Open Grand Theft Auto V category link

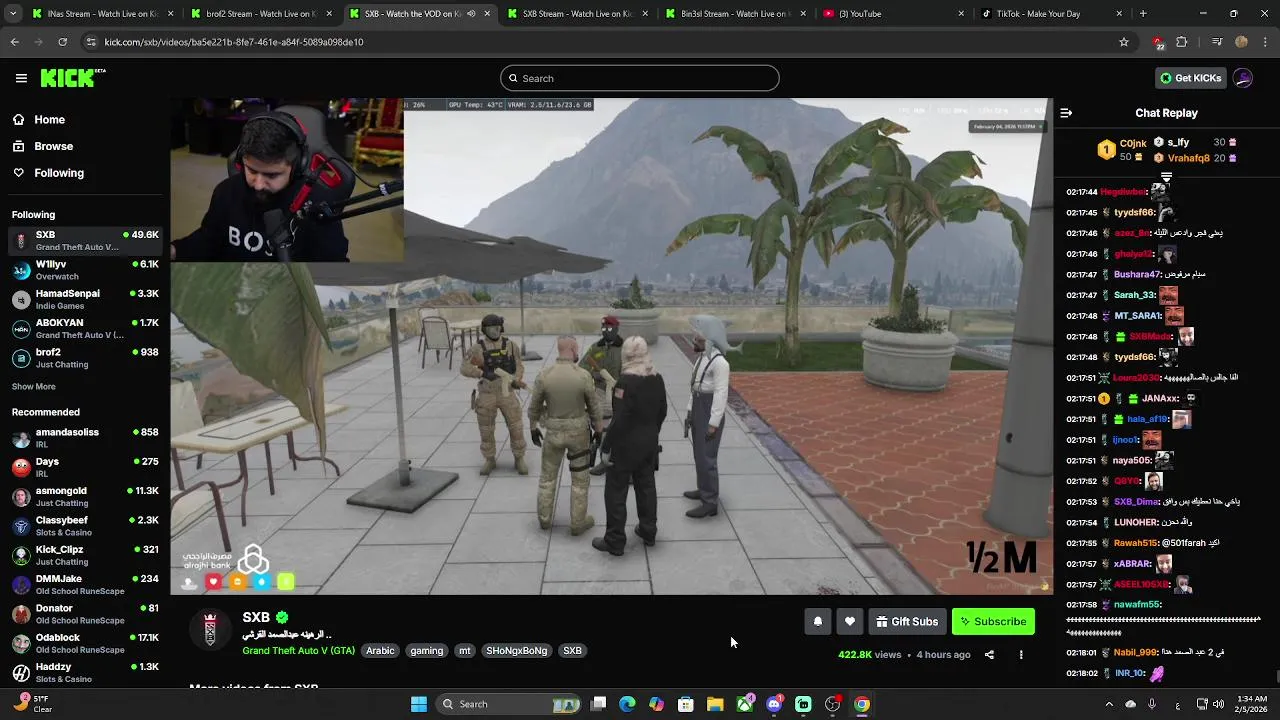pos(298,651)
